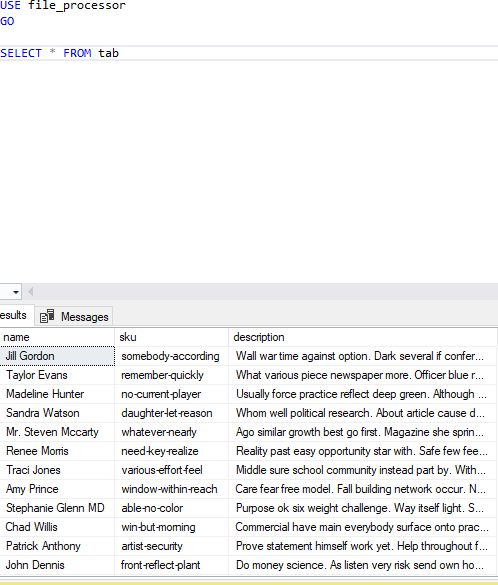Click the Stephanie Glenn MD cell
Screen dimensions: 498x585
(57, 508)
